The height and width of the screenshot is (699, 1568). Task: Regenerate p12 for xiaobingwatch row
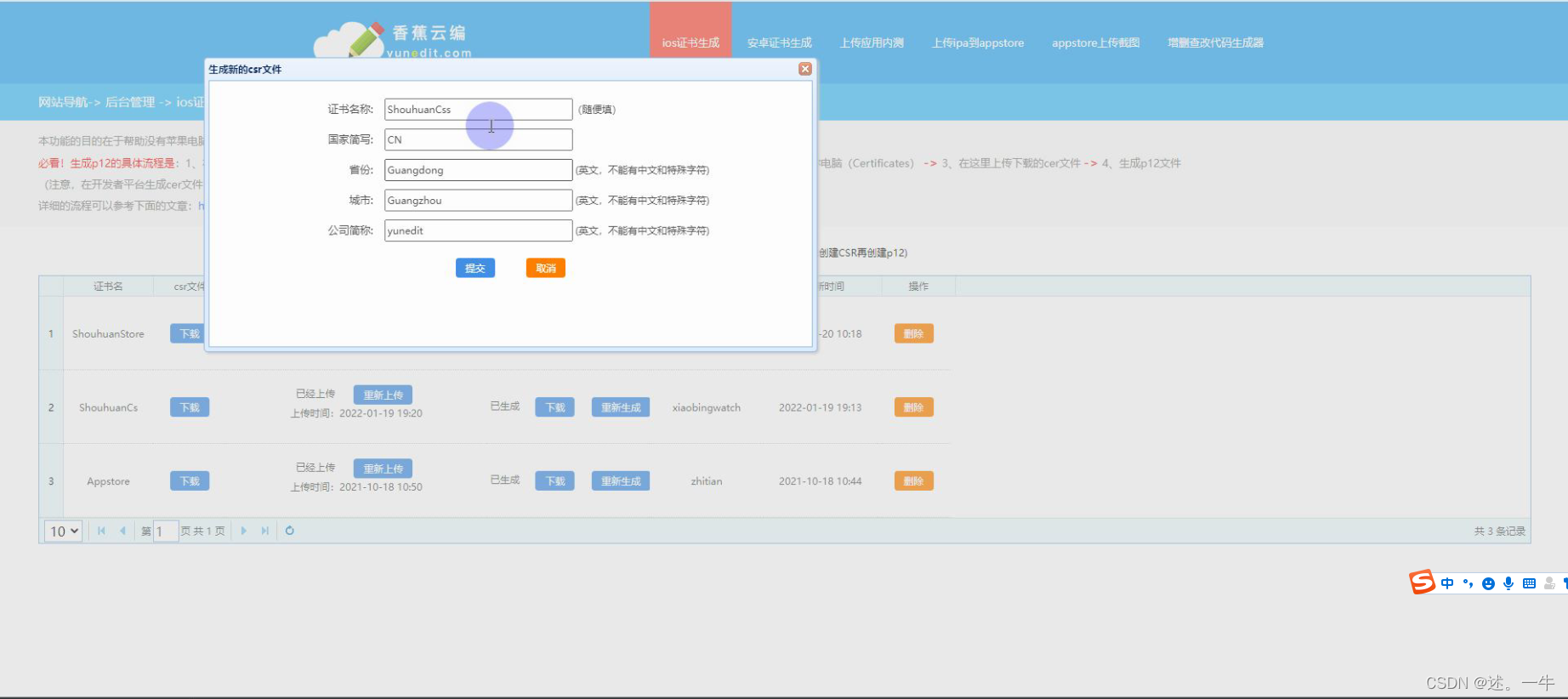[621, 407]
